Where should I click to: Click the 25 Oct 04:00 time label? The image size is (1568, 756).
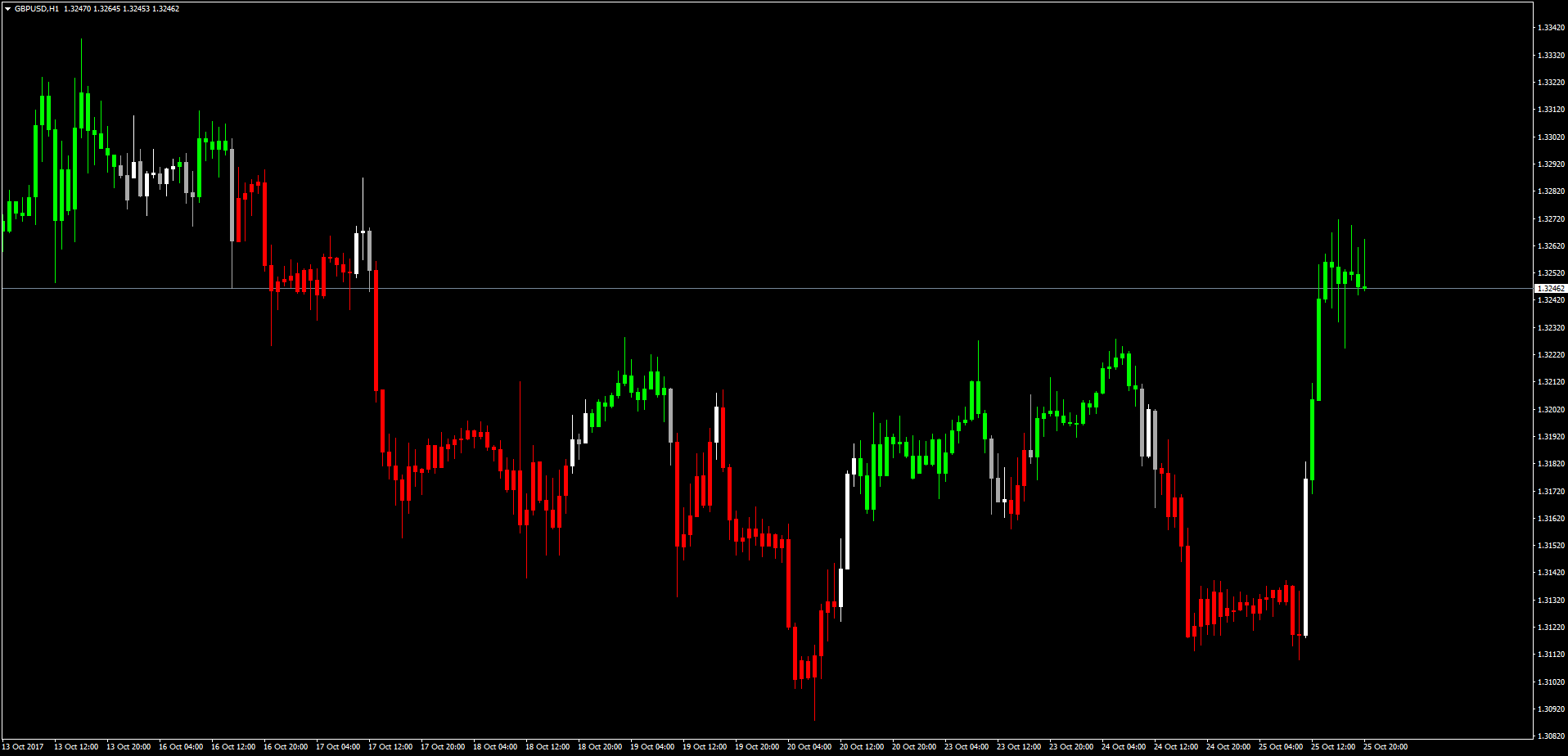click(x=1281, y=747)
